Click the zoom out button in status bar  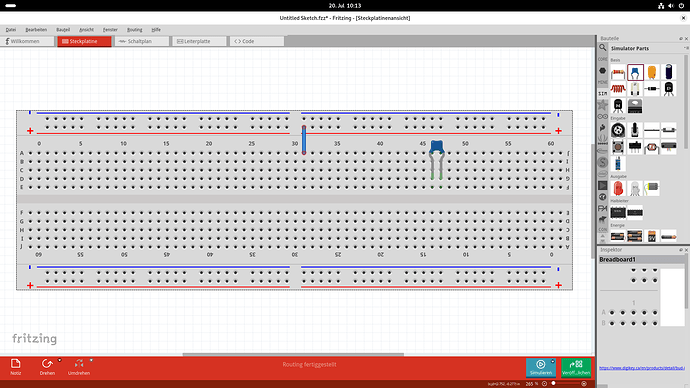click(x=544, y=384)
